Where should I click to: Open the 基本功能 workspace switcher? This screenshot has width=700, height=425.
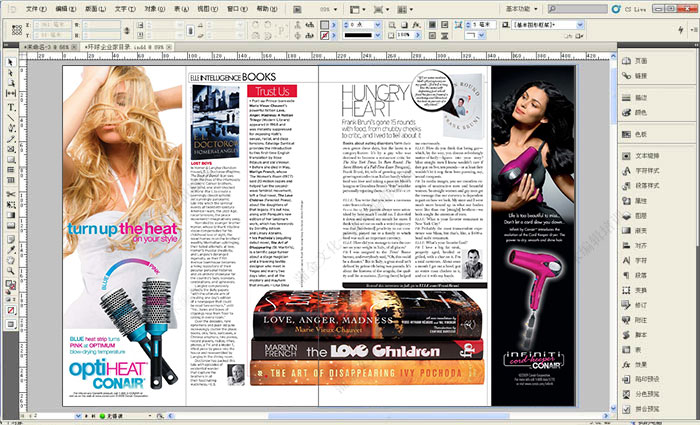coord(522,8)
